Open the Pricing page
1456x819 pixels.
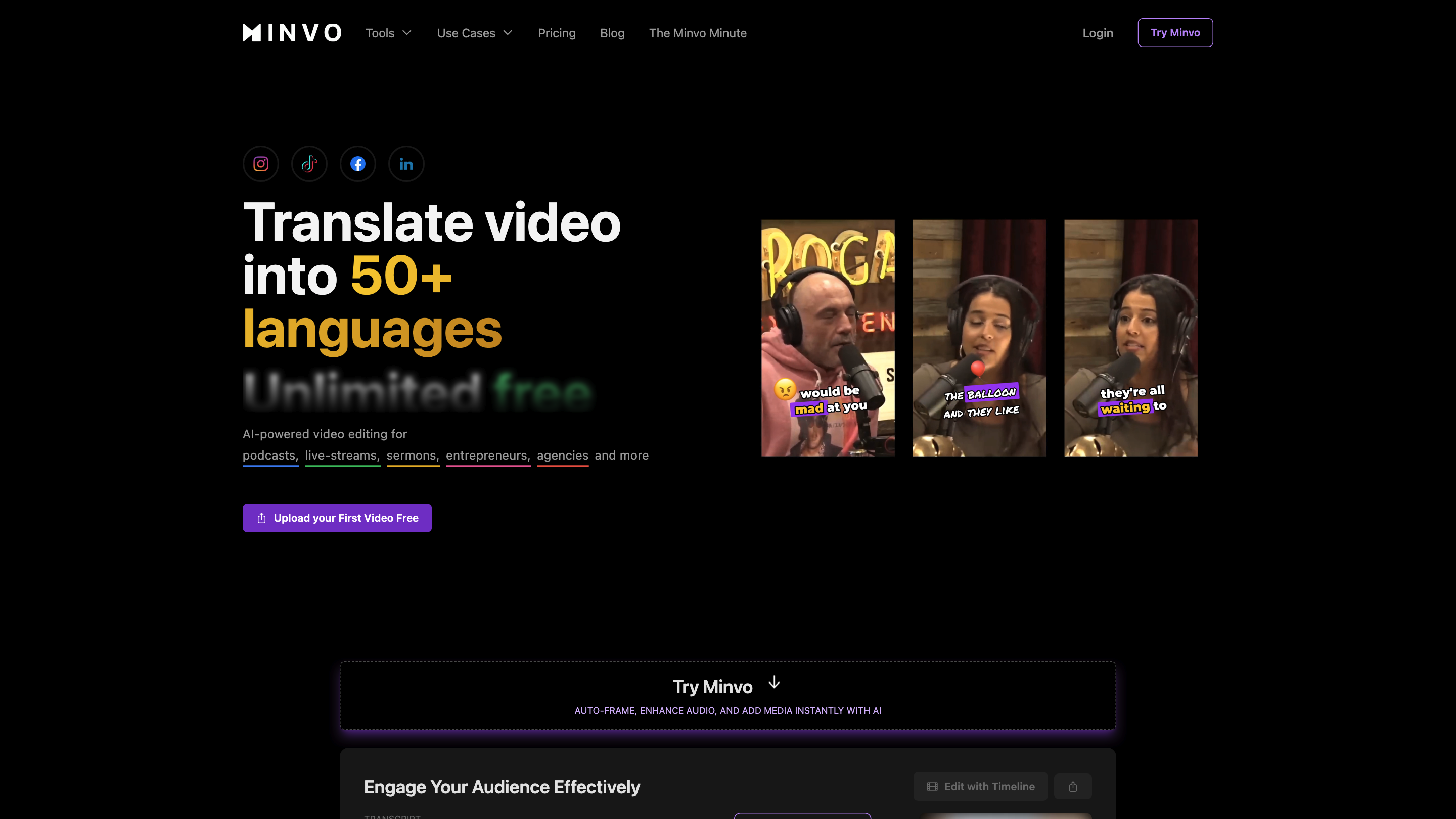[x=556, y=33]
